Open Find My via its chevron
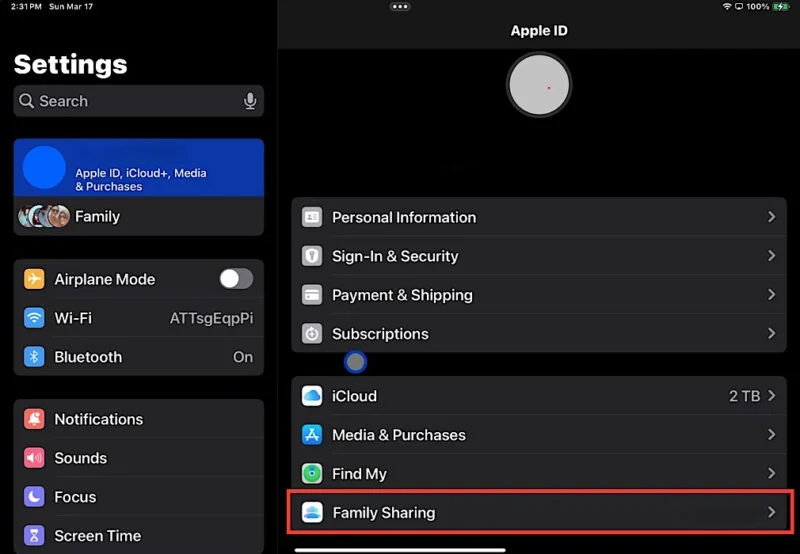The width and height of the screenshot is (800, 554). (771, 473)
